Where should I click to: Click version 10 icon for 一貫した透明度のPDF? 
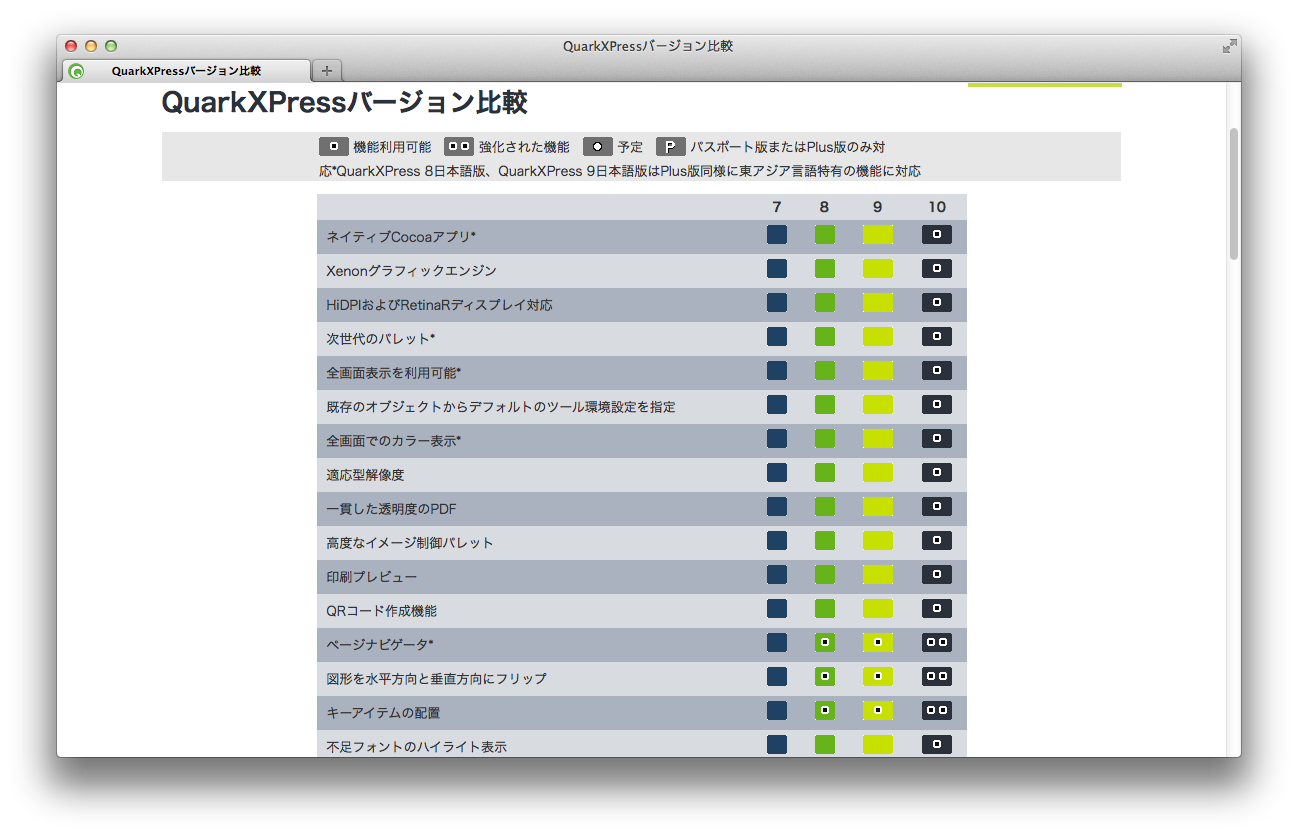pyautogui.click(x=936, y=506)
